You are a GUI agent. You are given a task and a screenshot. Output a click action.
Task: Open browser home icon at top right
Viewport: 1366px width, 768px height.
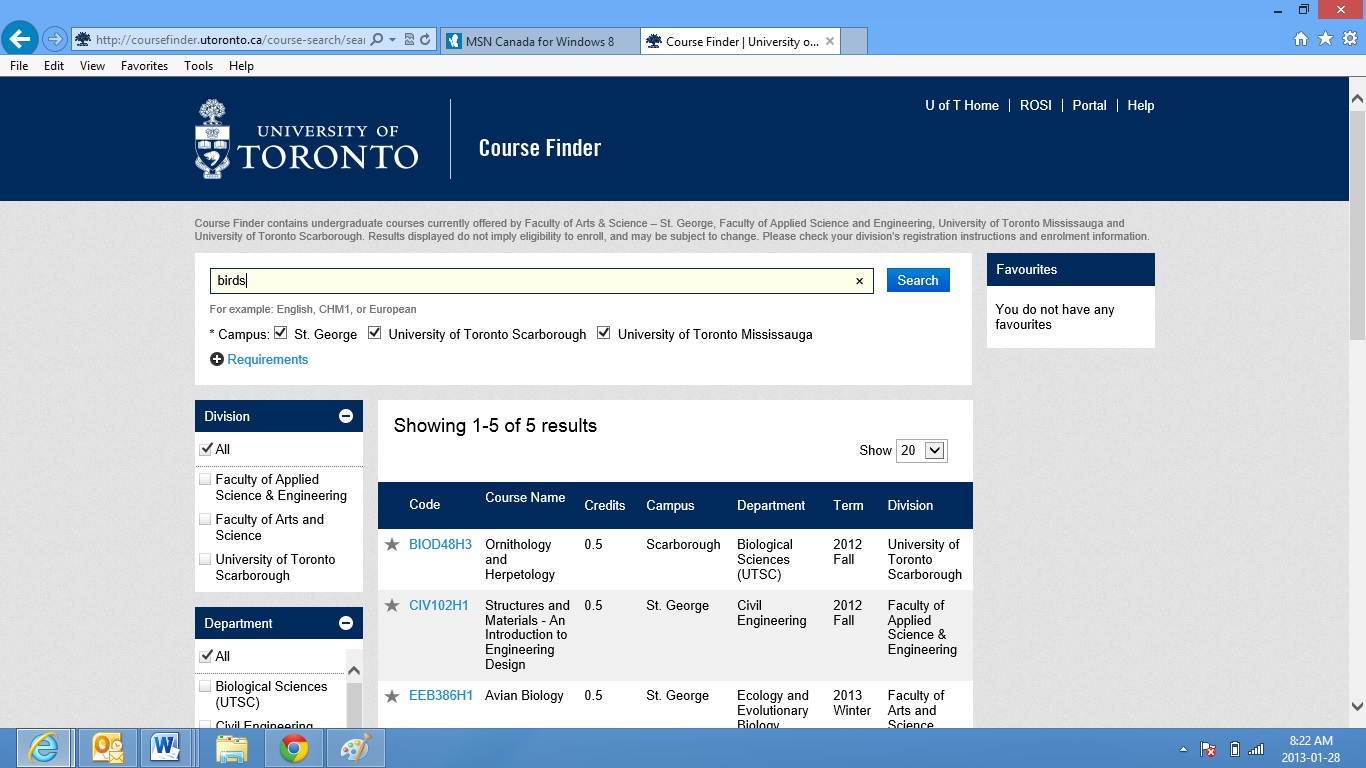1300,39
